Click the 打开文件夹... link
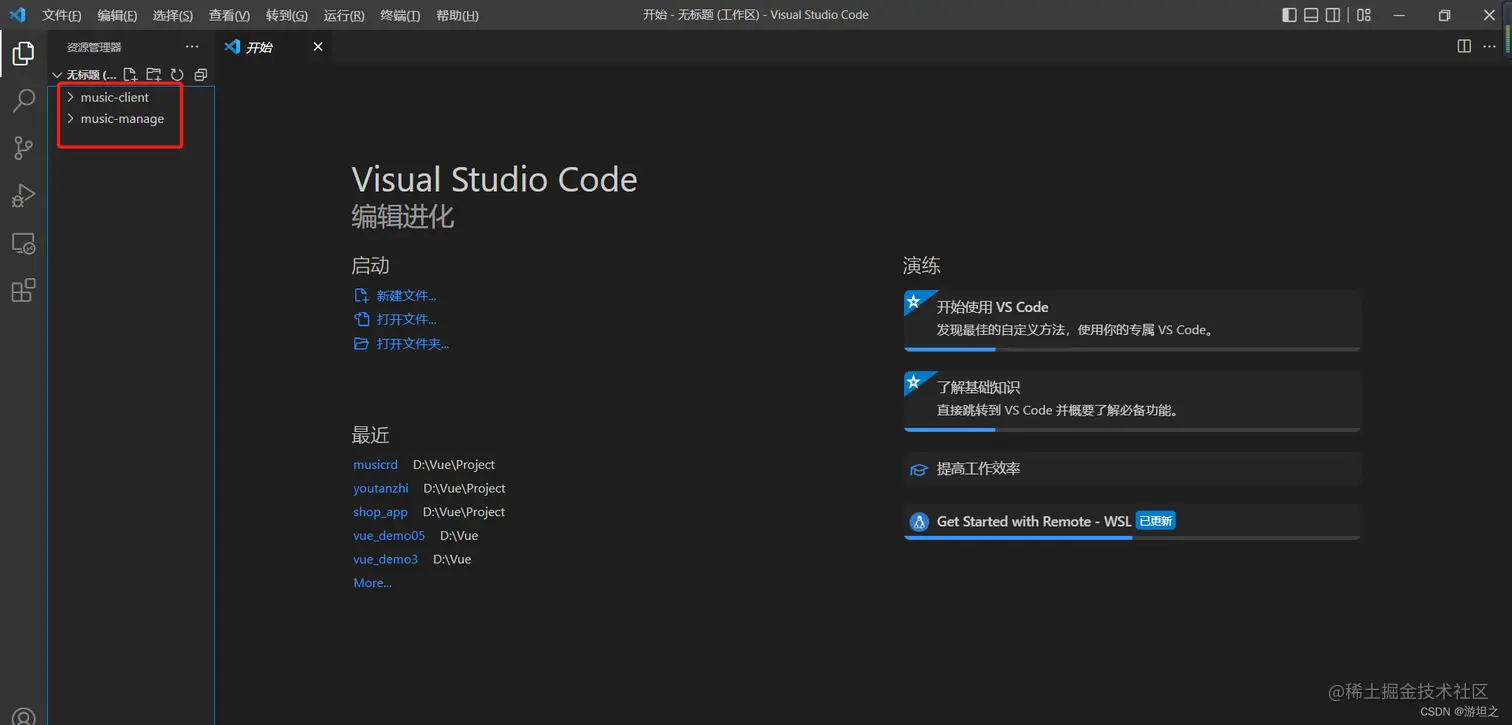 (413, 344)
